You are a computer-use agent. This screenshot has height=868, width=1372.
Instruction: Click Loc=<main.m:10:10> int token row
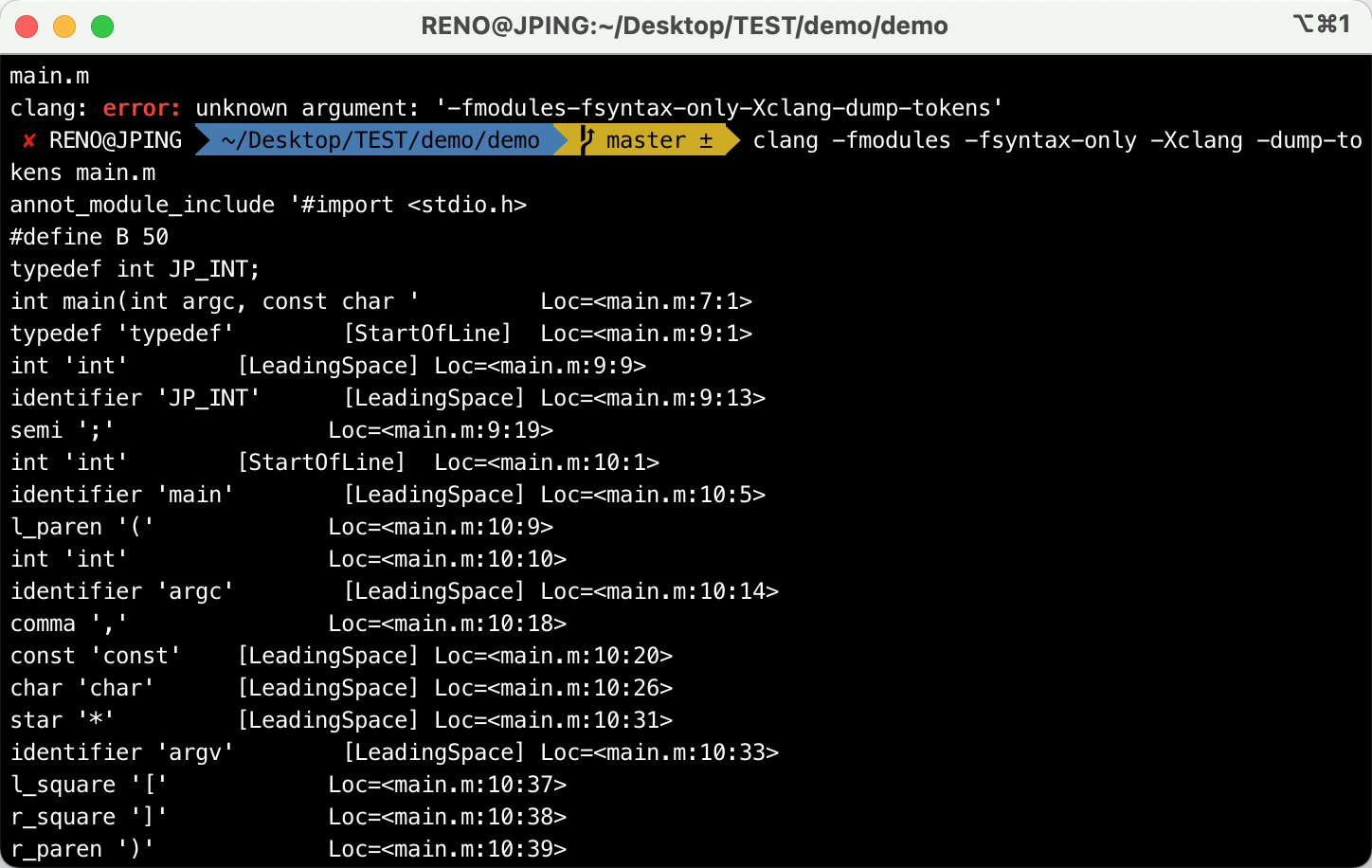tap(288, 559)
